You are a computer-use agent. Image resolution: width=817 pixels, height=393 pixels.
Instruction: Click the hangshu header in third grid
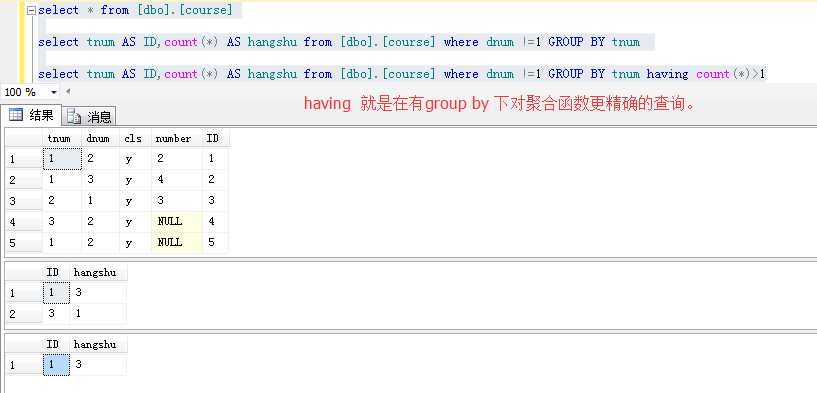pyautogui.click(x=98, y=345)
